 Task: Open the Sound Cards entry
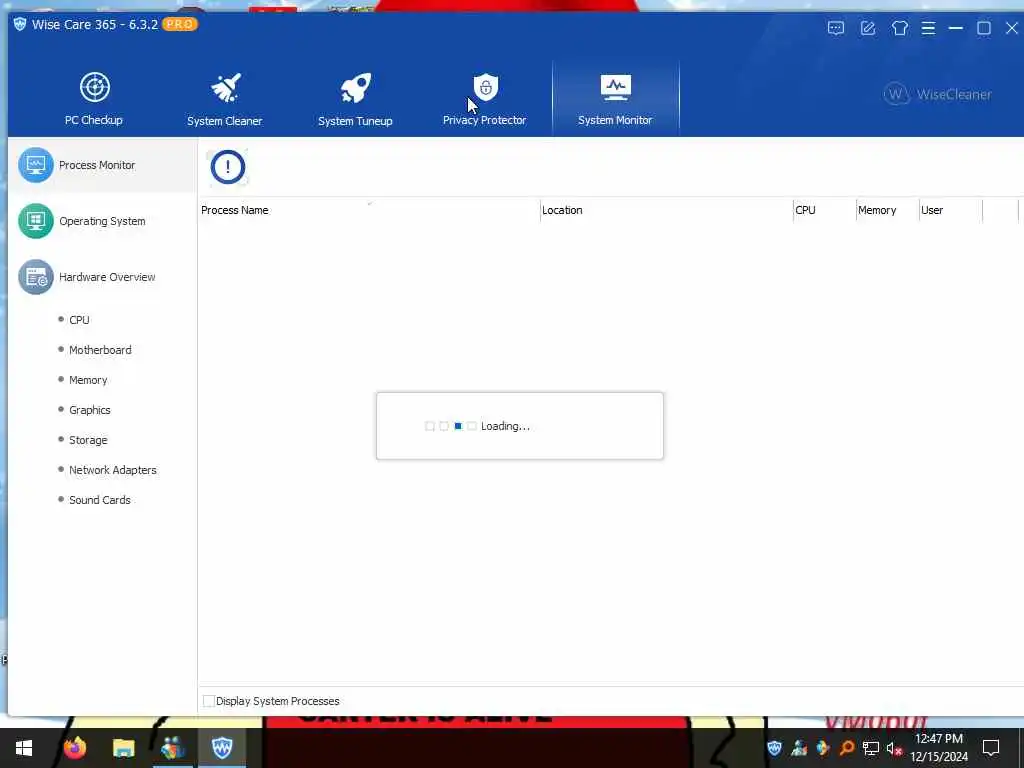coord(99,500)
